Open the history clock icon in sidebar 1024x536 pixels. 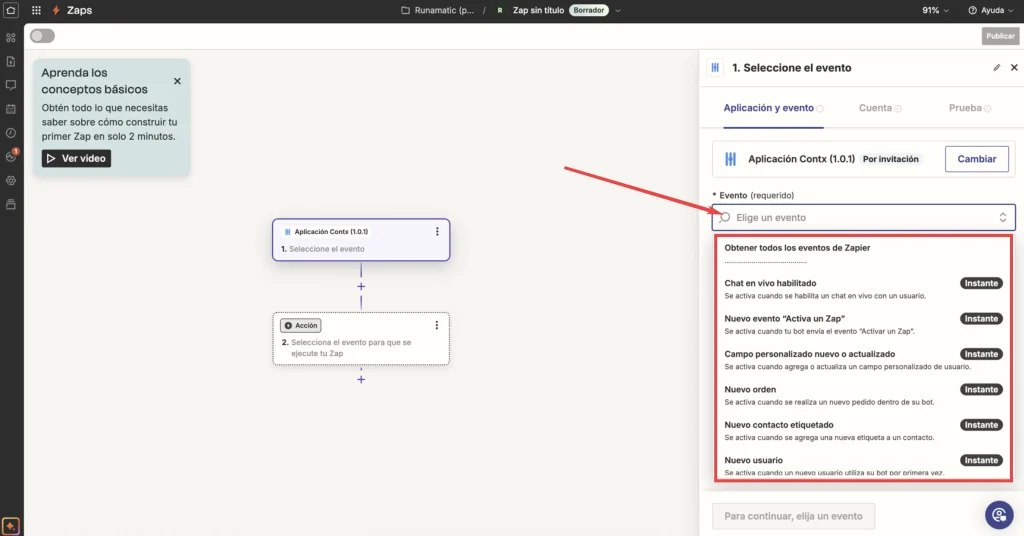[x=11, y=133]
